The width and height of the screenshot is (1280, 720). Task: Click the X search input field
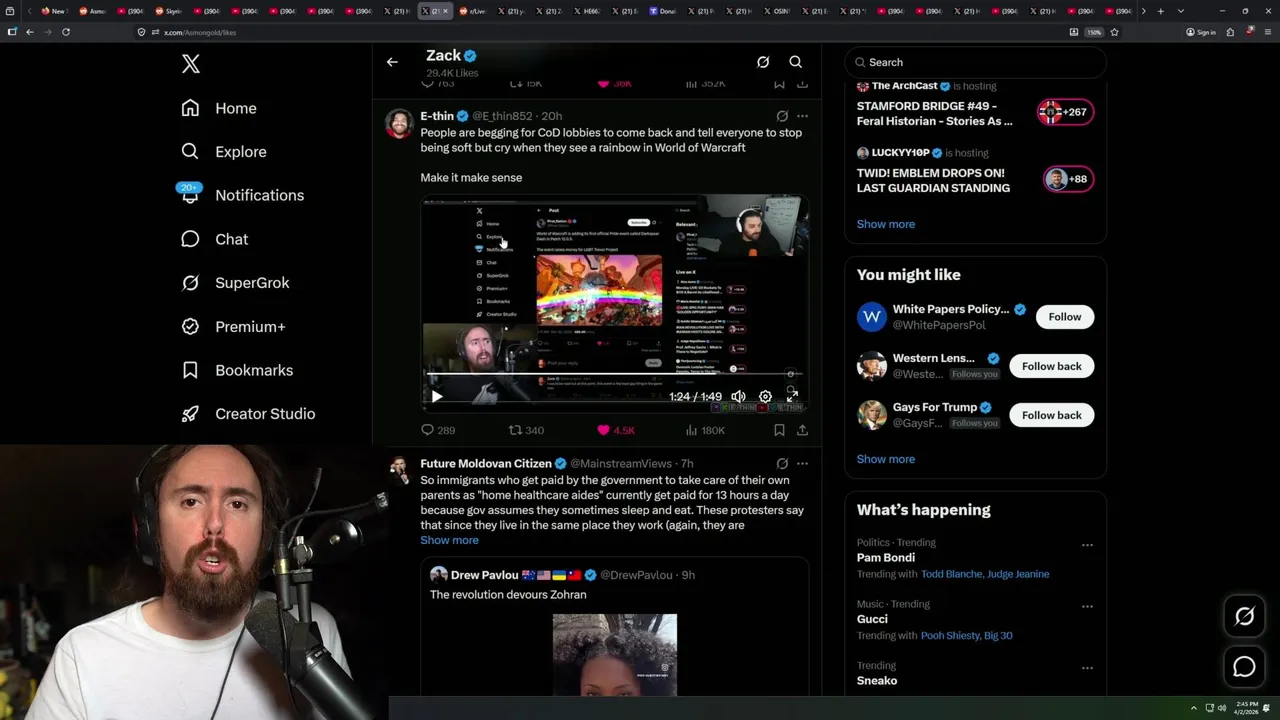point(975,62)
